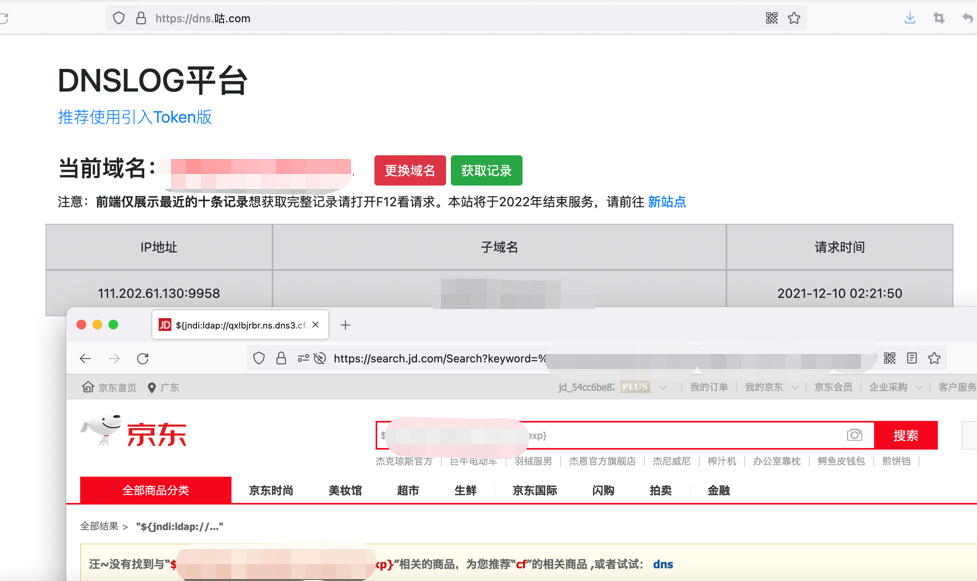
Task: Click the green 获取记录 button
Action: (x=487, y=170)
